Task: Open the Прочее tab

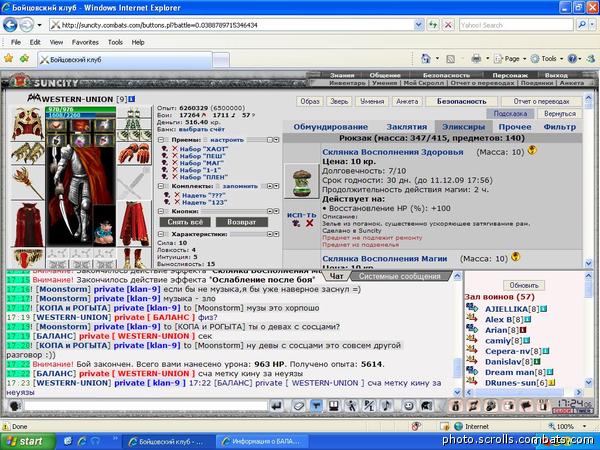Action: click(x=515, y=127)
